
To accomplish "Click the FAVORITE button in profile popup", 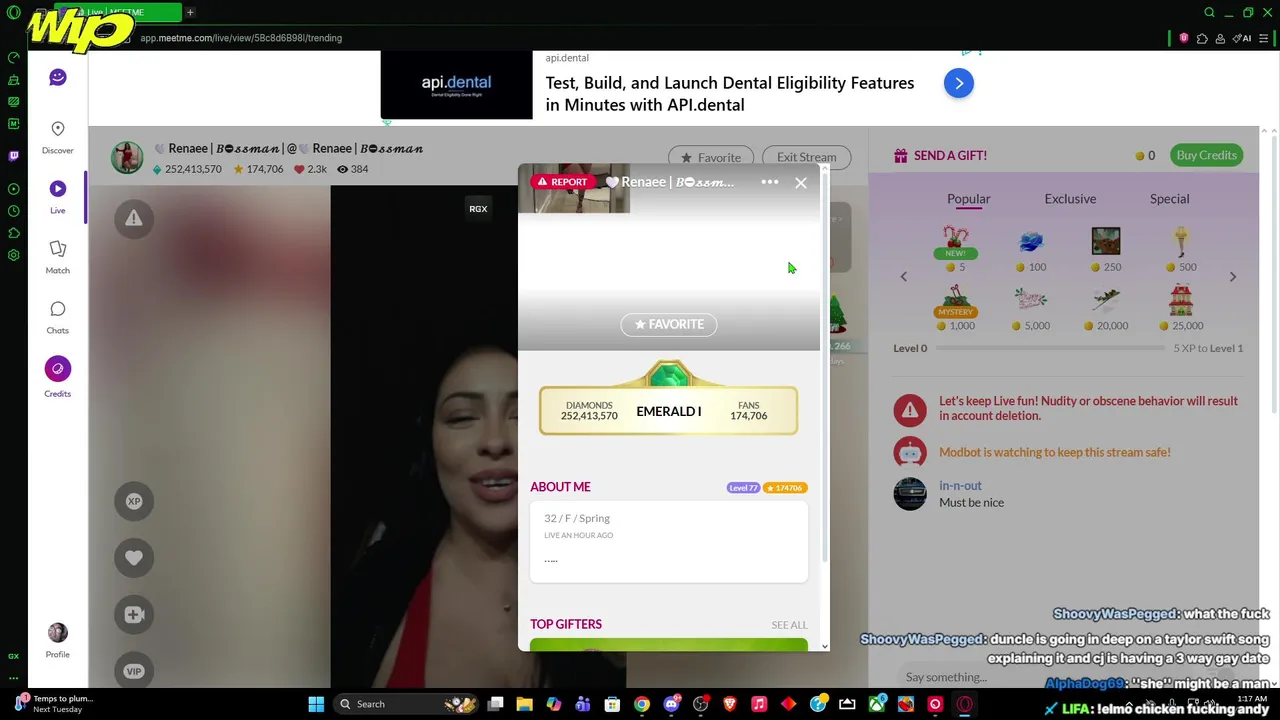I will click(x=669, y=324).
